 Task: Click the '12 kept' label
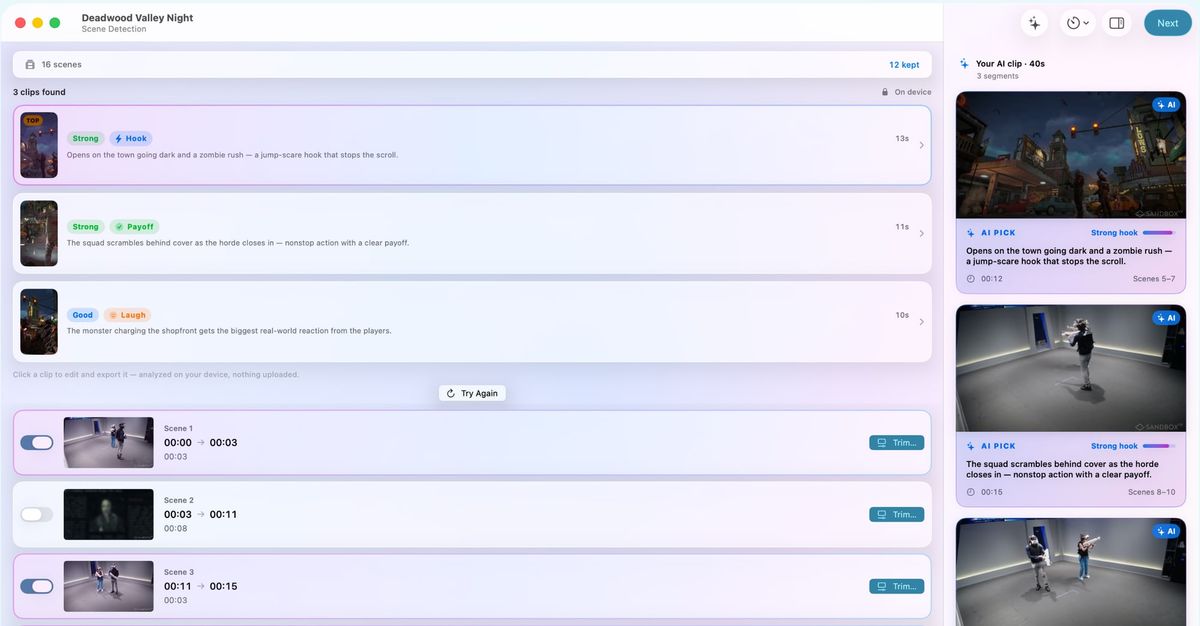coord(904,64)
